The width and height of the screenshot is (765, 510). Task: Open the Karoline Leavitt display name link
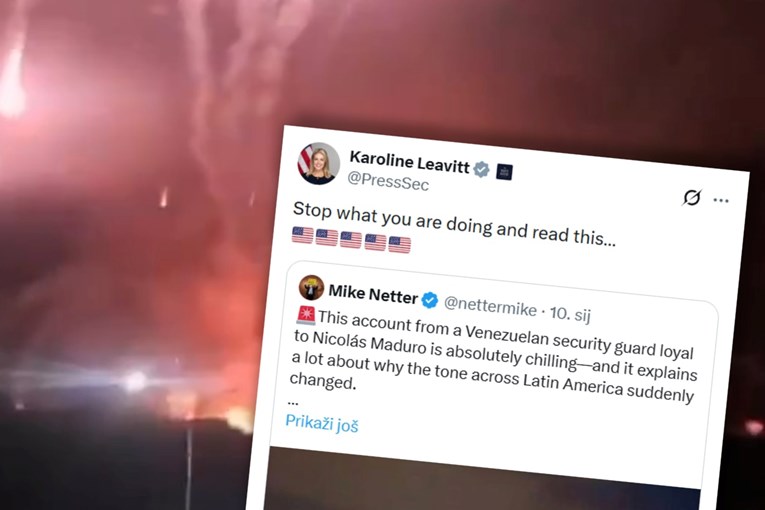(x=409, y=162)
